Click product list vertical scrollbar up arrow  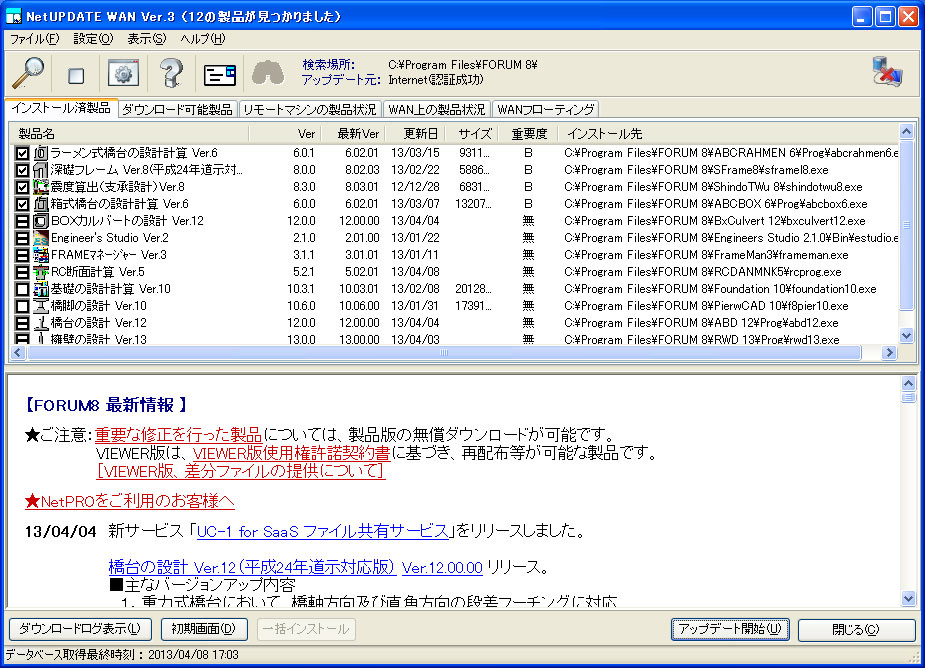pos(906,132)
